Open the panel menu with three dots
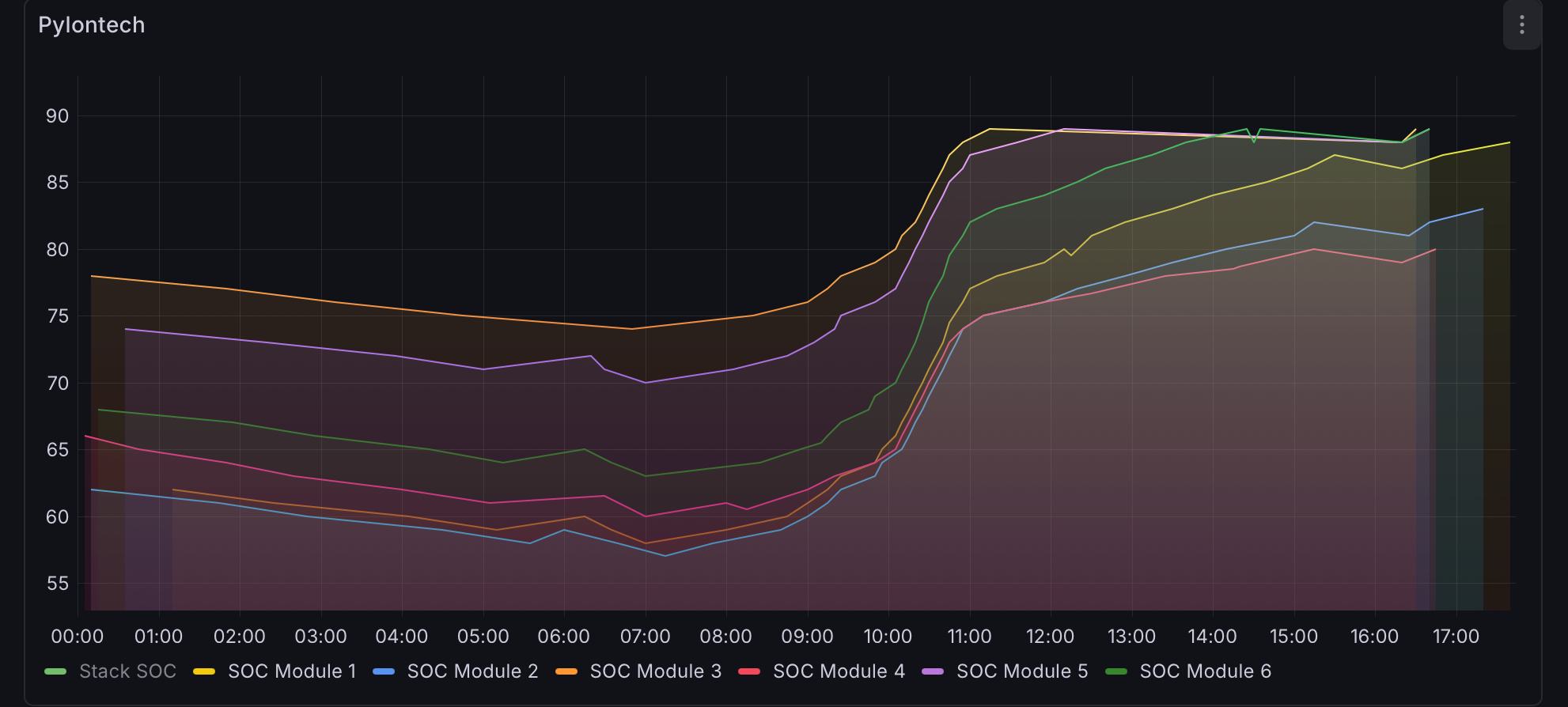1568x707 pixels. tap(1521, 25)
